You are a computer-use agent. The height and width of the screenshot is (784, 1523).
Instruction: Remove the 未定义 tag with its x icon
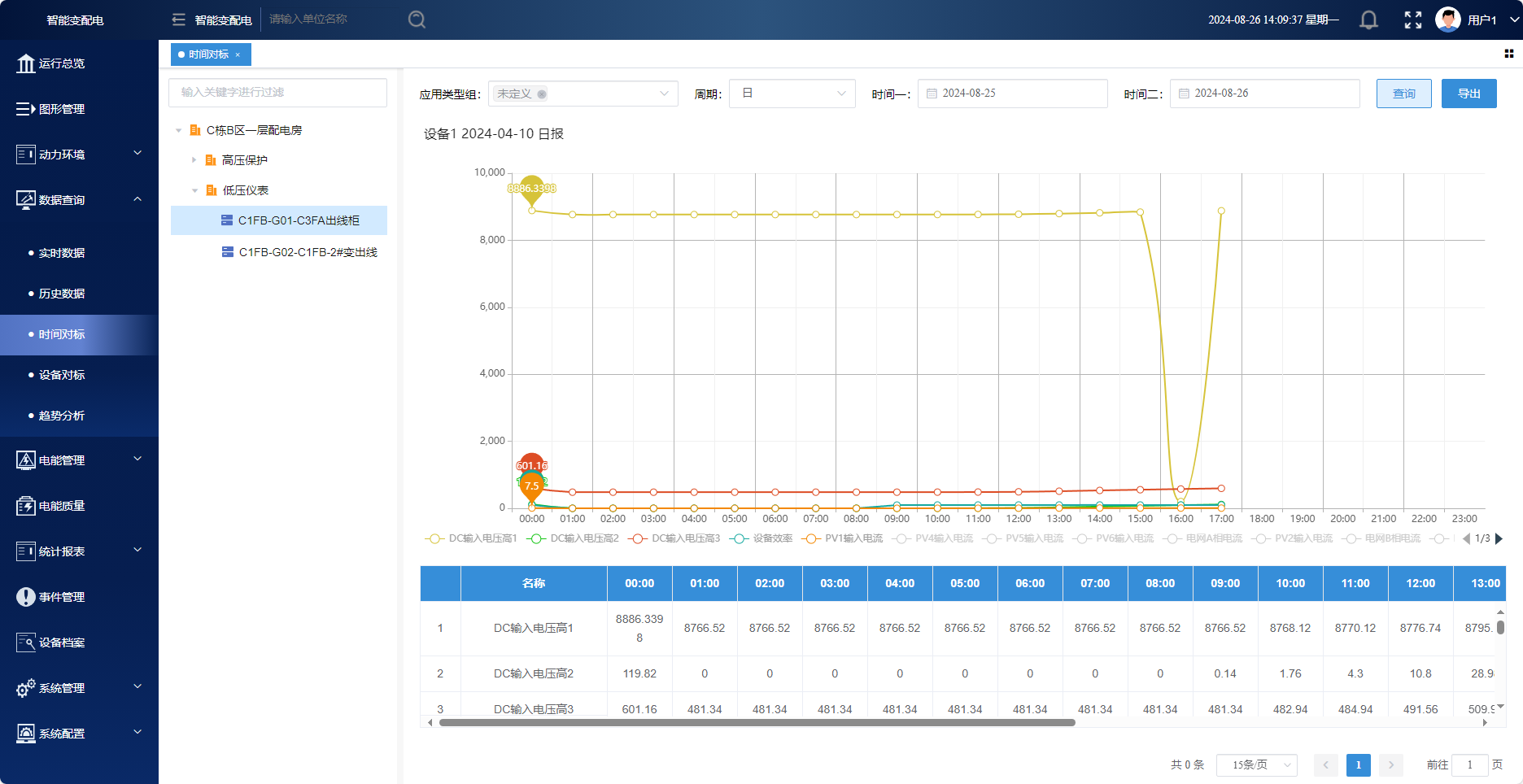point(542,94)
